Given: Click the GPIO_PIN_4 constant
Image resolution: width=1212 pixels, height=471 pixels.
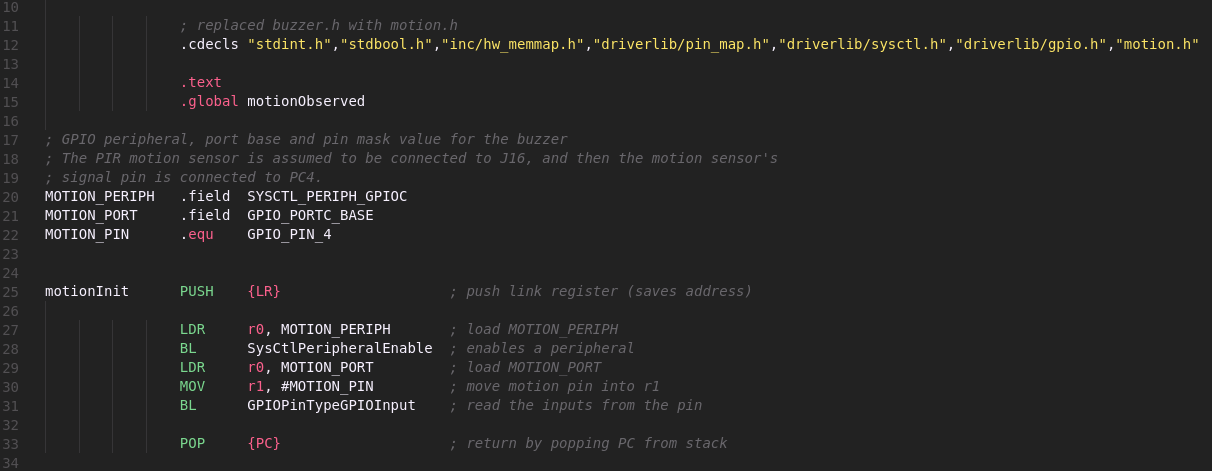Looking at the screenshot, I should coord(289,234).
